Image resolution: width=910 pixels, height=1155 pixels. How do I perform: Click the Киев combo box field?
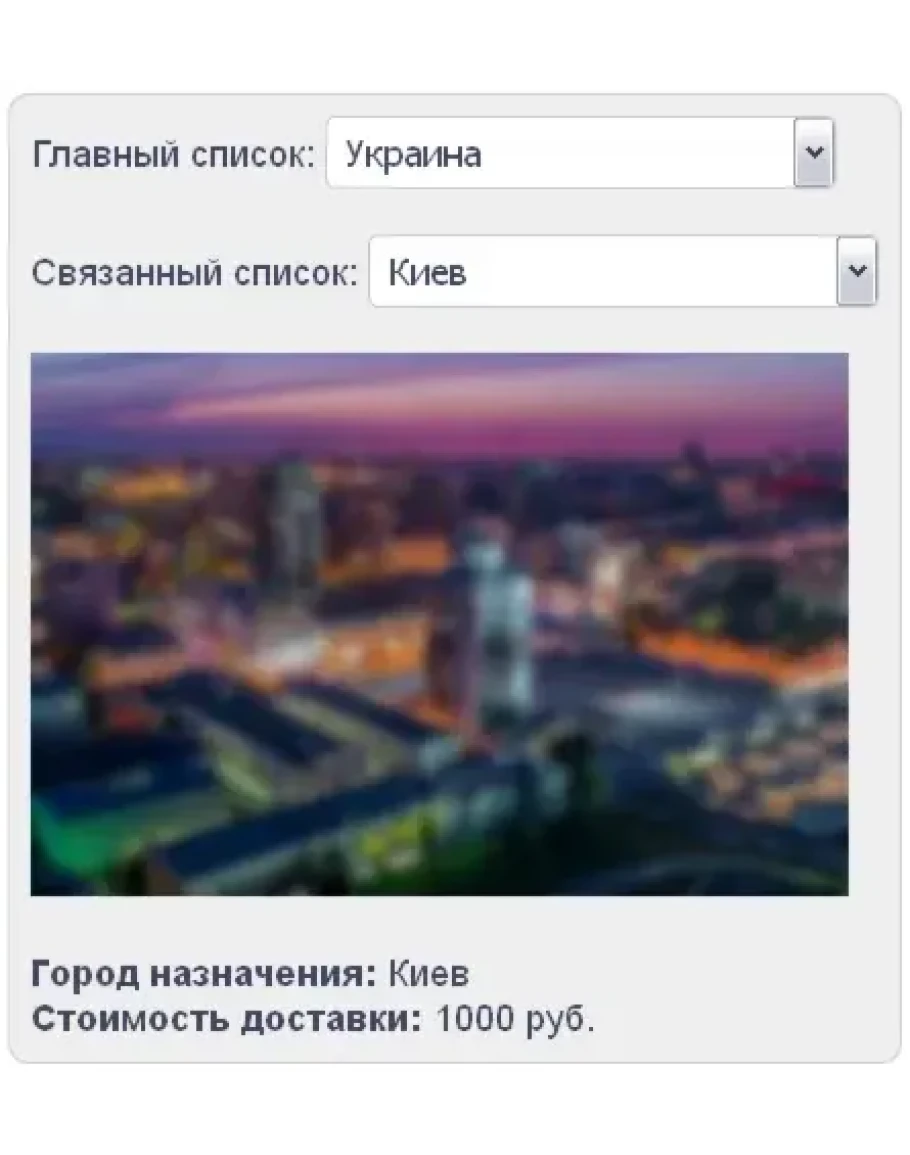click(x=623, y=271)
